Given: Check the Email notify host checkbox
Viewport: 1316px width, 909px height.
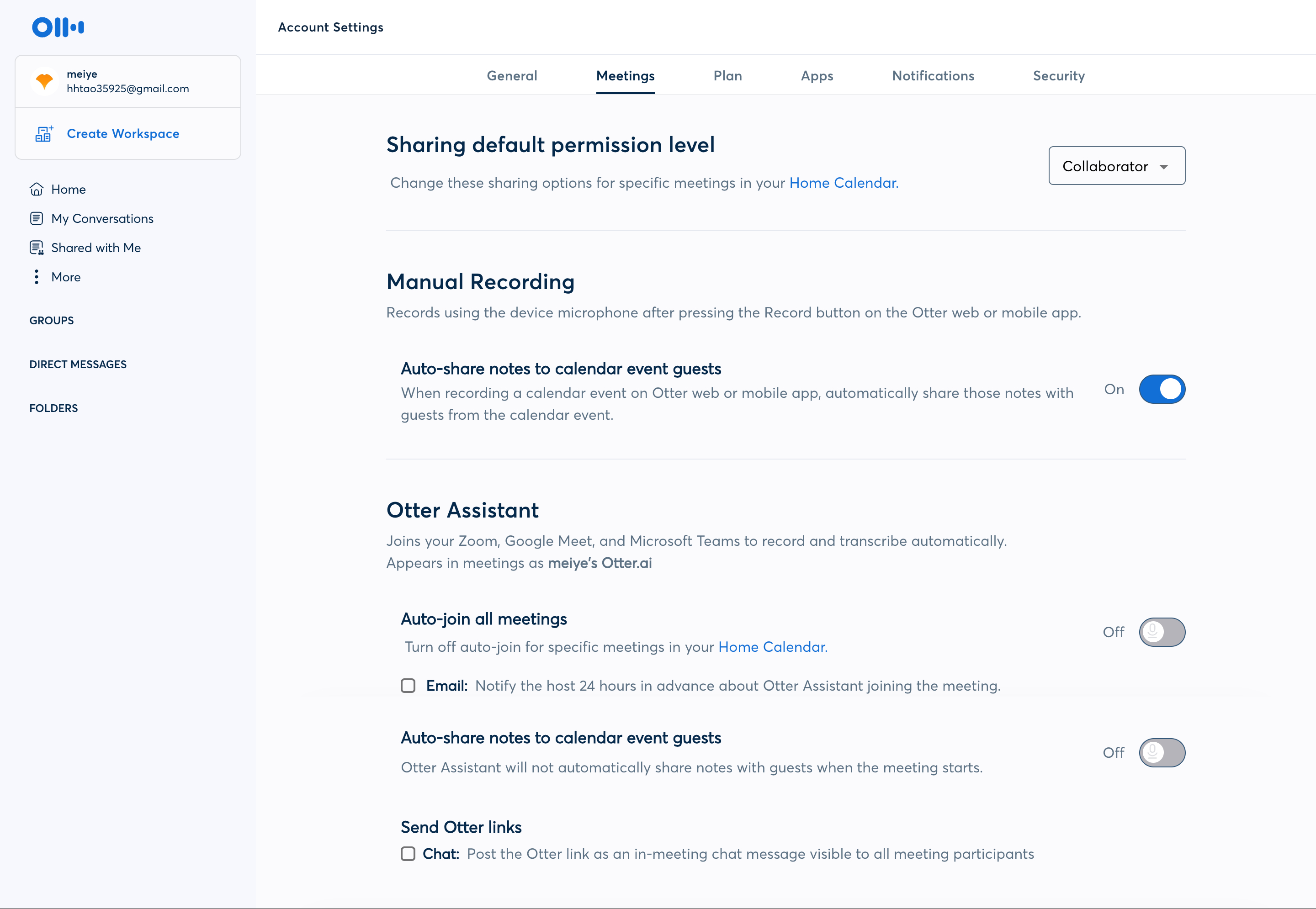Looking at the screenshot, I should [408, 686].
